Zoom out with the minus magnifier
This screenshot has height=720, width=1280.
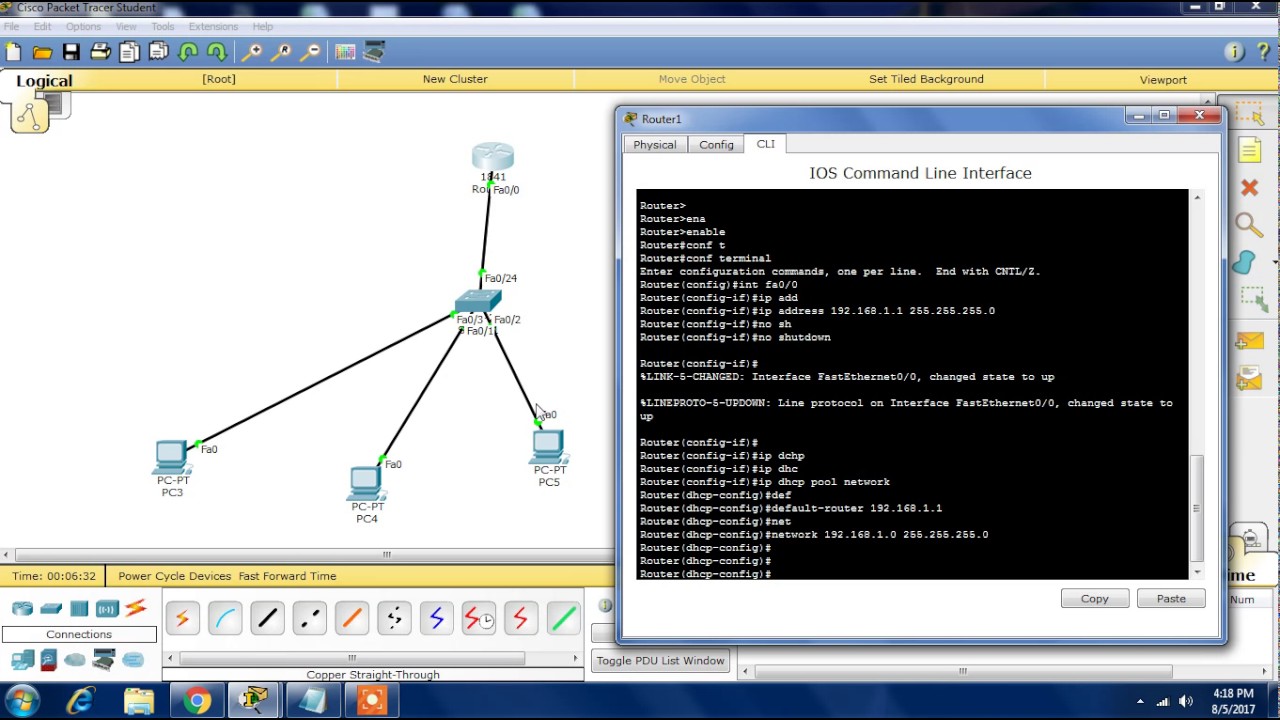pyautogui.click(x=311, y=52)
